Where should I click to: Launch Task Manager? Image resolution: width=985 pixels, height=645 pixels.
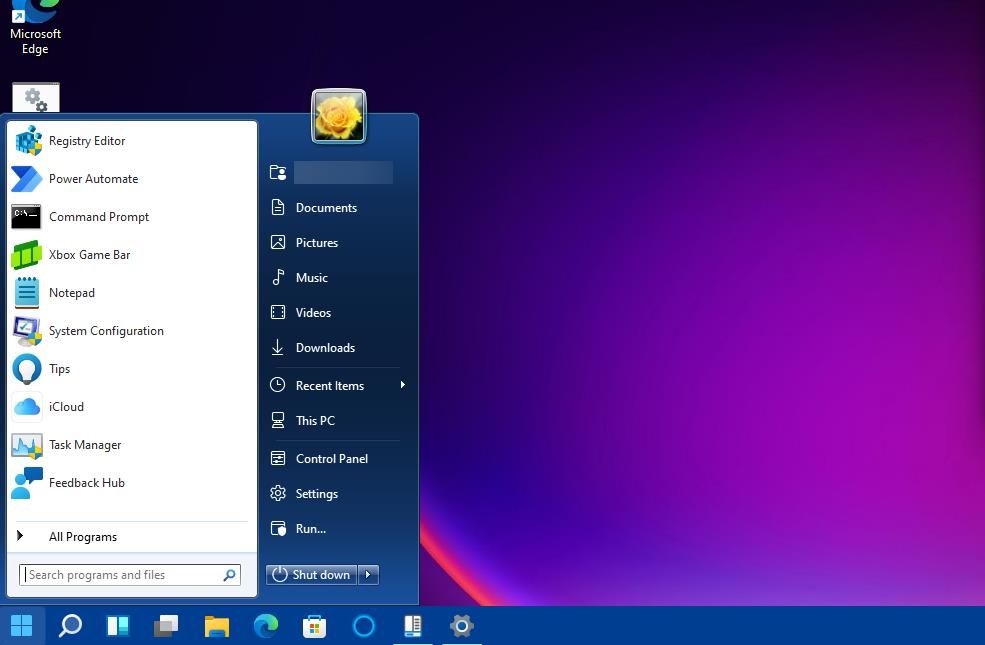click(85, 445)
